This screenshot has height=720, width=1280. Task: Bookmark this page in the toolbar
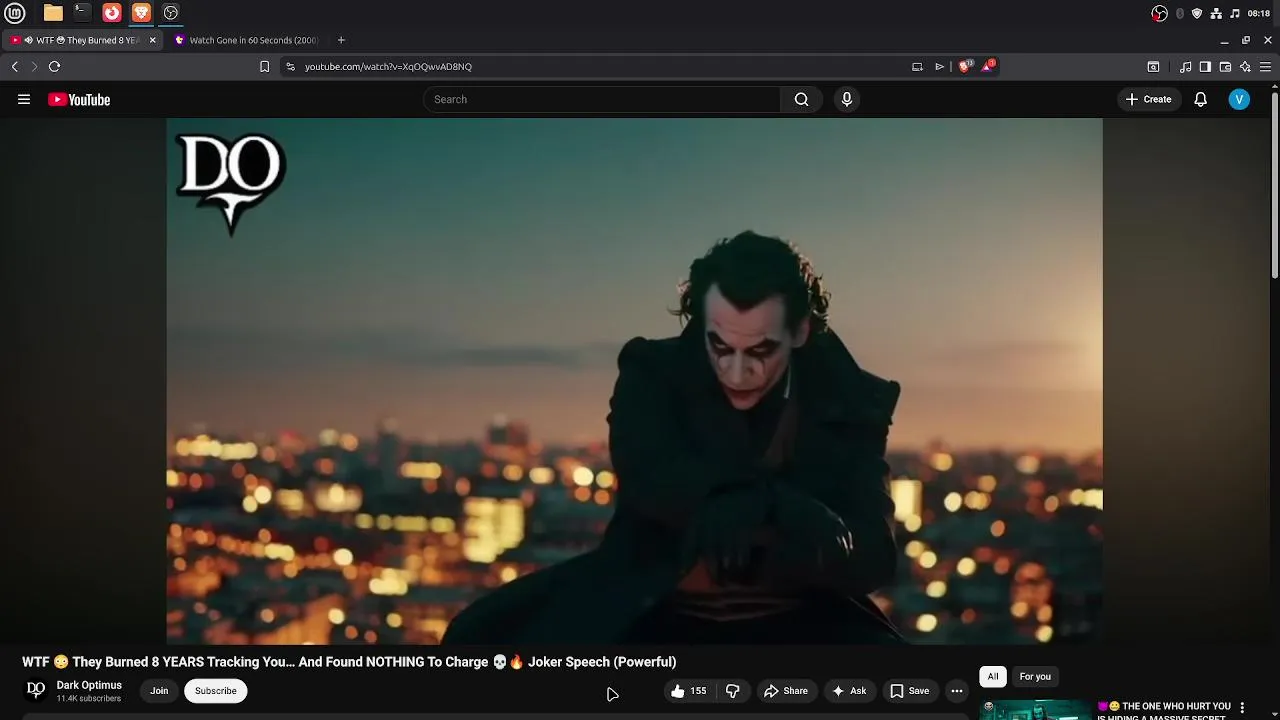pyautogui.click(x=264, y=66)
